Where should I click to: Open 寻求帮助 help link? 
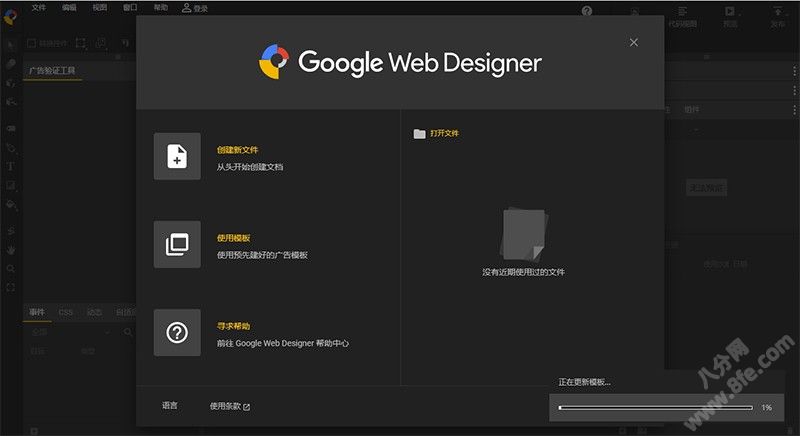234,326
